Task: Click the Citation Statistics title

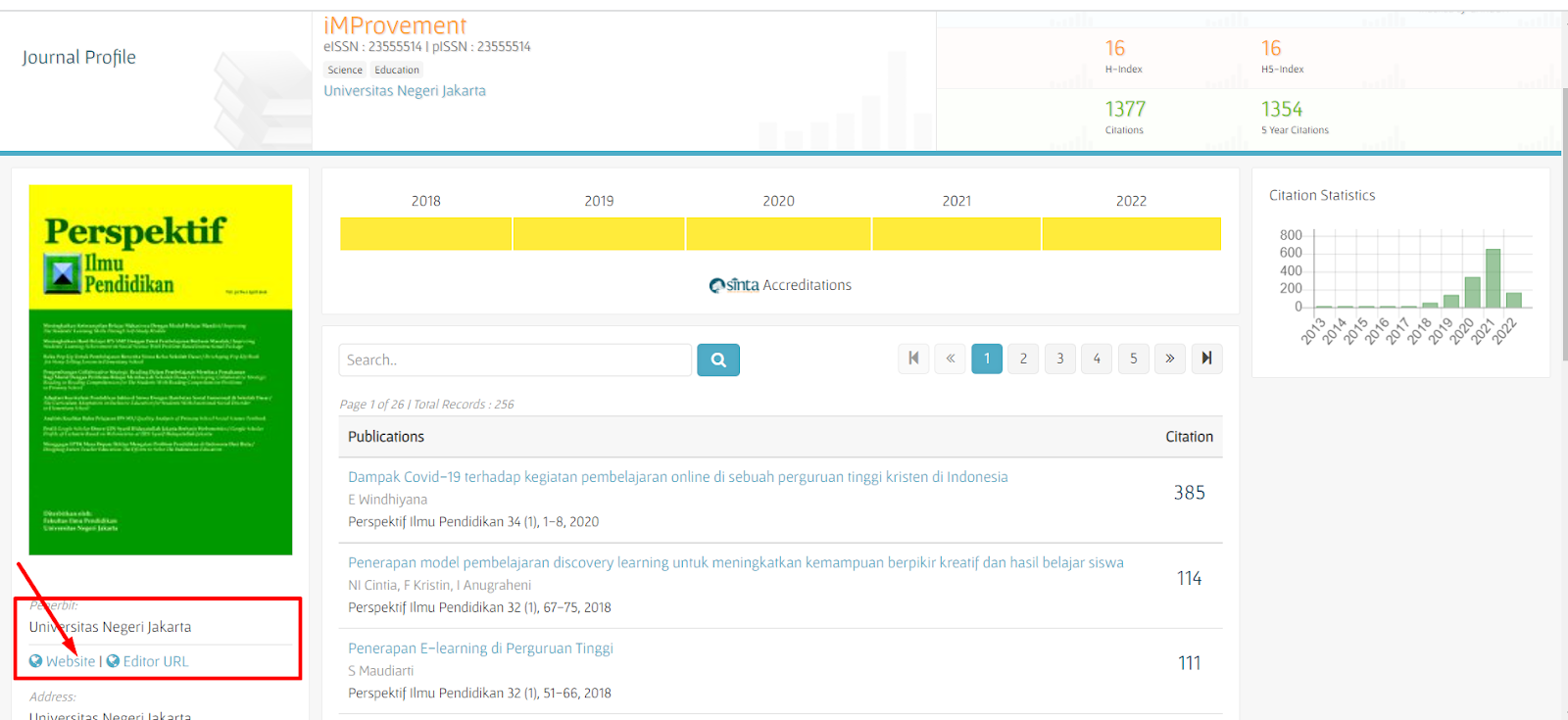Action: [x=1322, y=196]
